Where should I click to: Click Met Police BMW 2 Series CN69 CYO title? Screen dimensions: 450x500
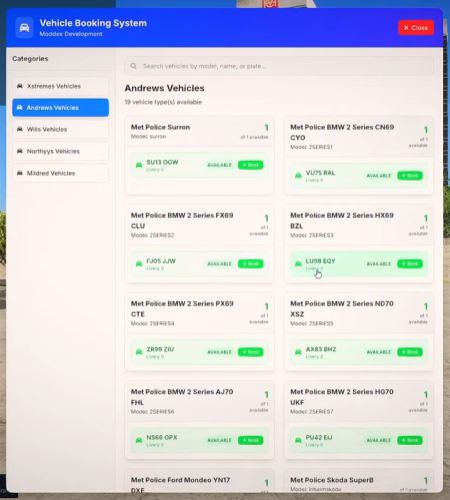coord(342,132)
